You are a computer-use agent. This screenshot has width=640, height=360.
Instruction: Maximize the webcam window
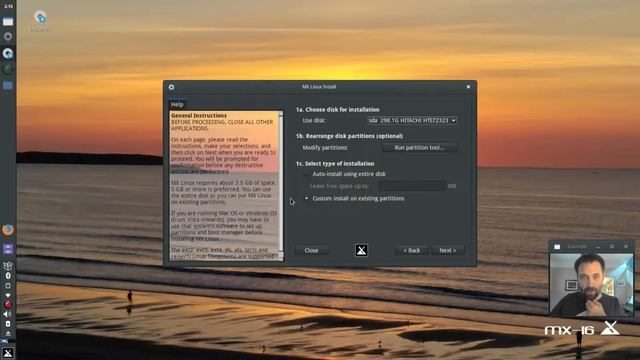point(612,247)
